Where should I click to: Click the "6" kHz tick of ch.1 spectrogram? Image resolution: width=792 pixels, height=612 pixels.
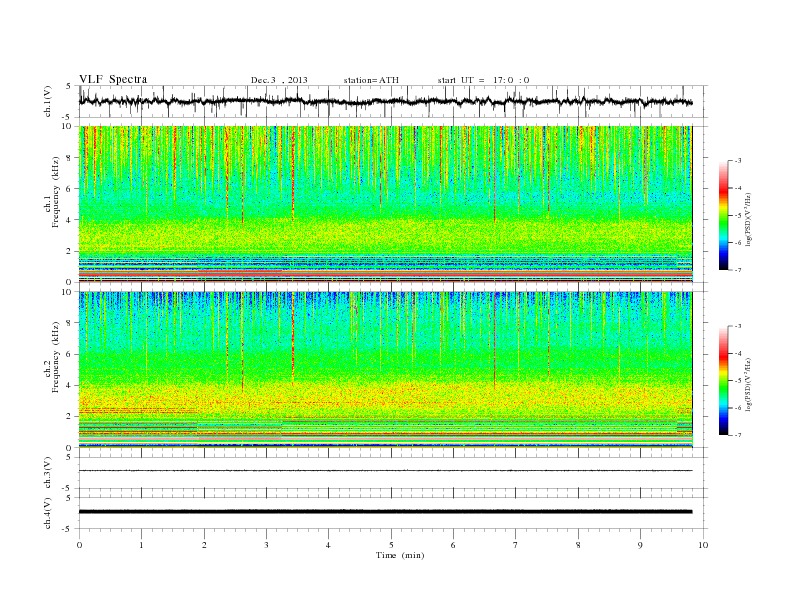click(69, 189)
